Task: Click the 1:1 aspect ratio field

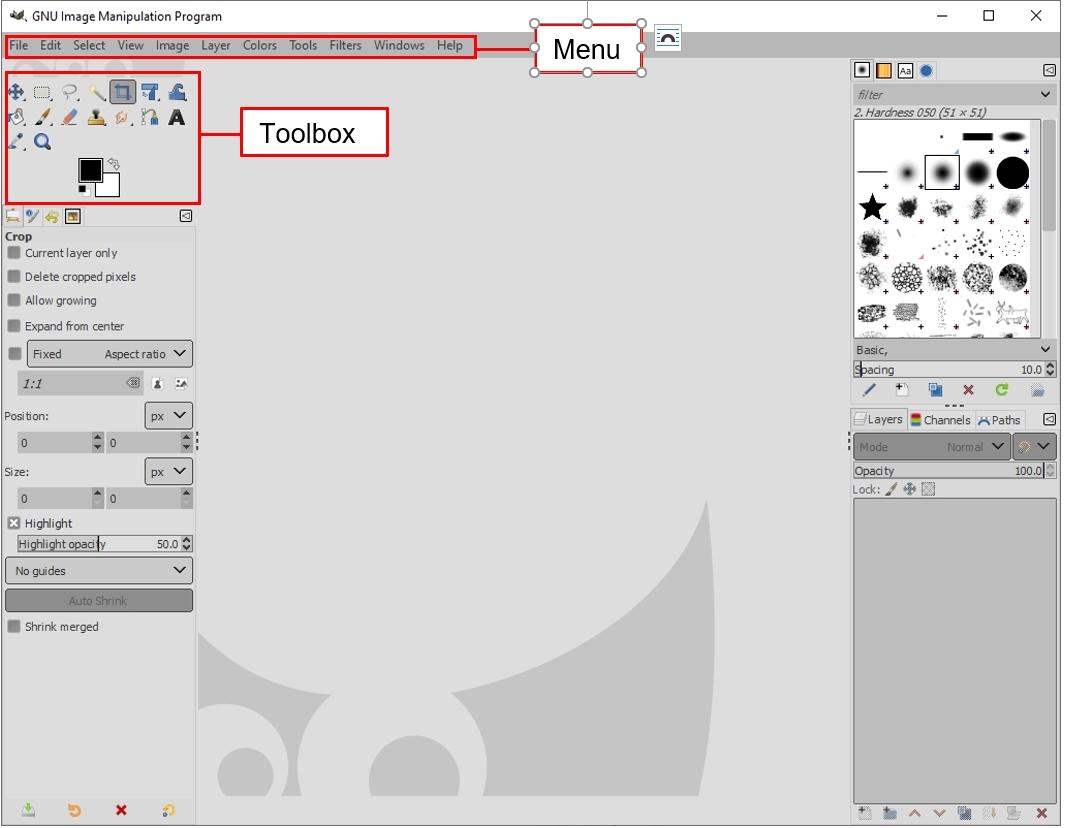Action: point(80,383)
